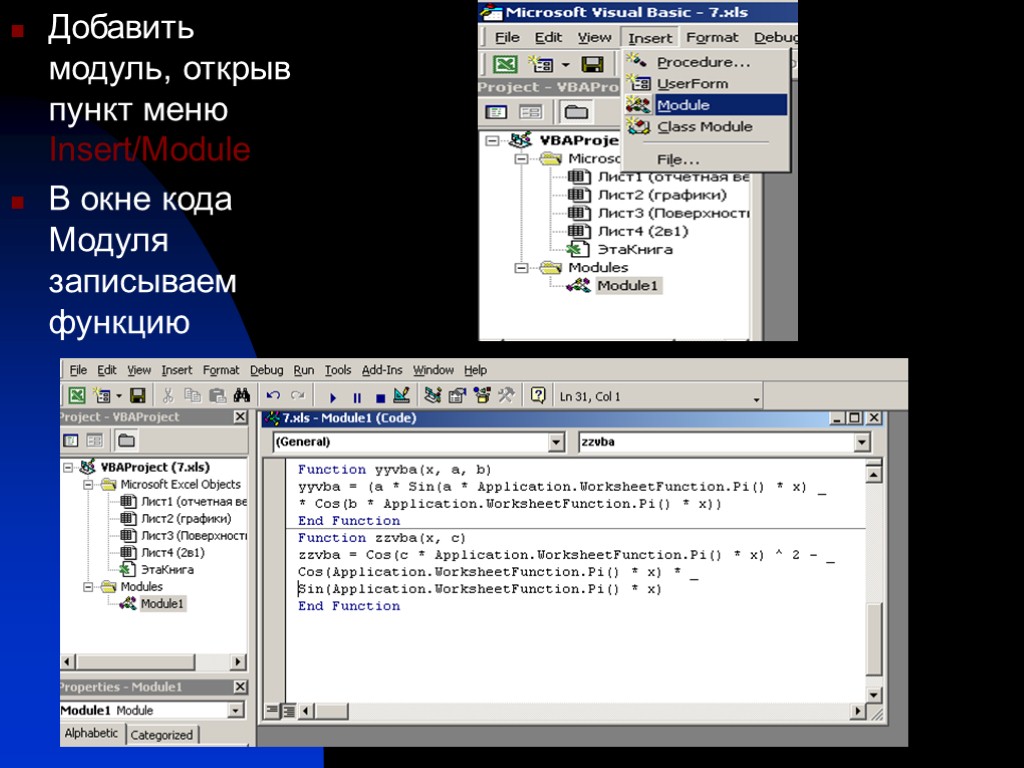Click Insert UserForm icon in lower toolbar

point(101,396)
